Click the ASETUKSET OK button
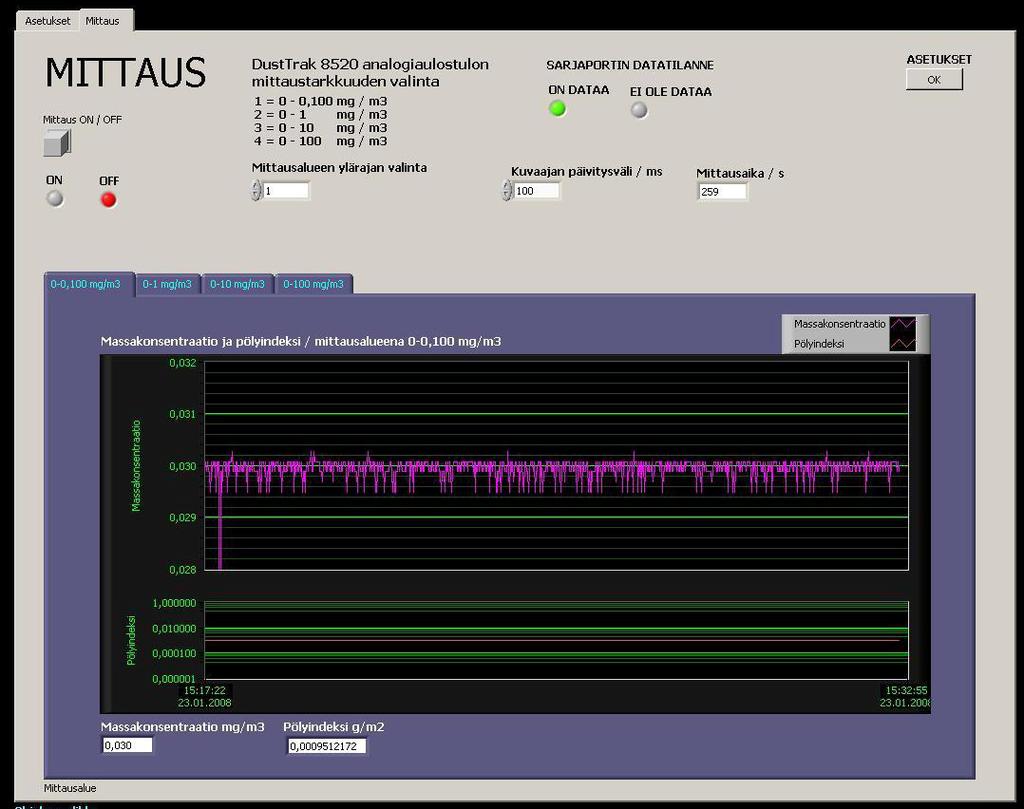Viewport: 1024px width, 809px height. pyautogui.click(x=934, y=80)
